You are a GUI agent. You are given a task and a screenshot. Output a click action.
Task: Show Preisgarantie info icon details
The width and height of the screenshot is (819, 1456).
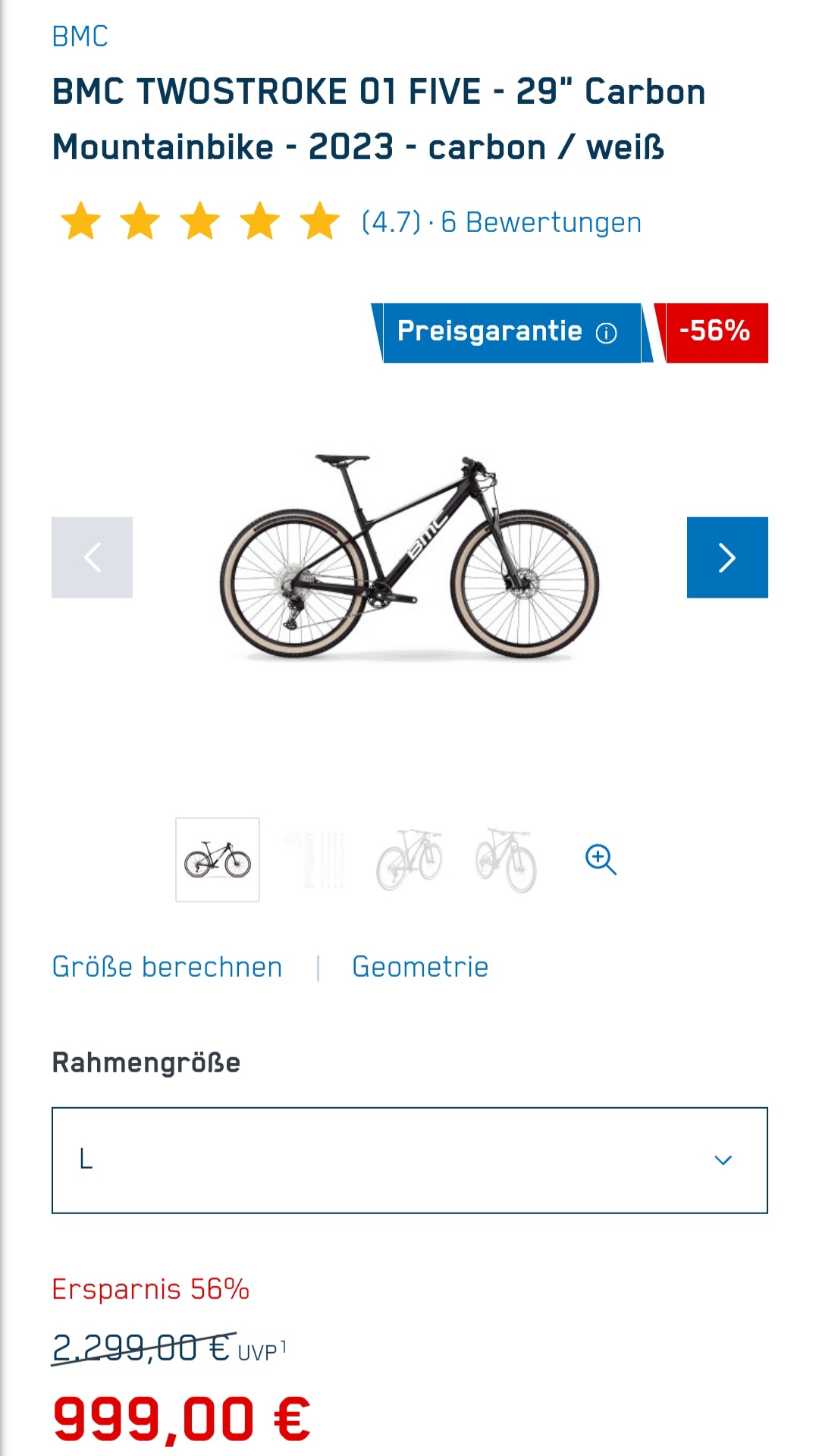pyautogui.click(x=606, y=333)
